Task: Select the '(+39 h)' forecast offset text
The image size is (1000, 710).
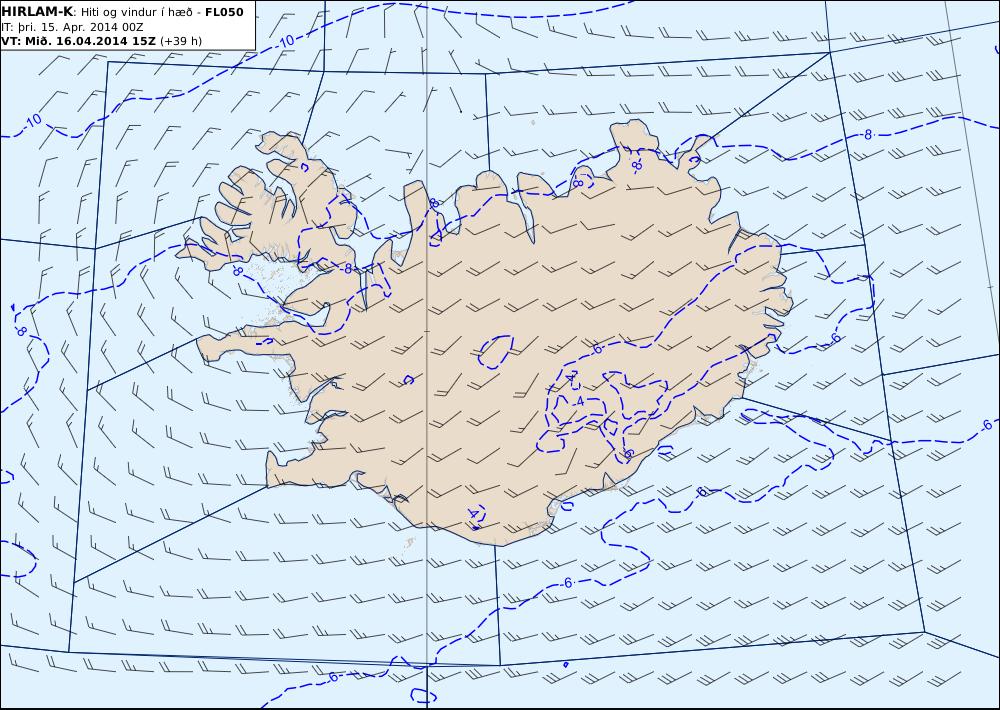Action: pos(181,41)
